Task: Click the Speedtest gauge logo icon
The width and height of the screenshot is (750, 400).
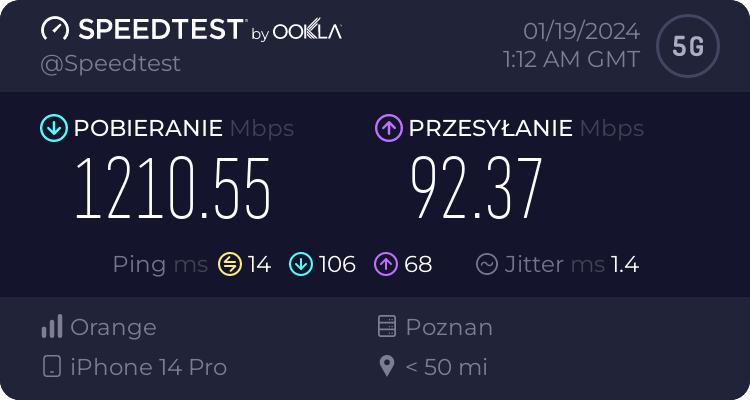Action: 55,29
